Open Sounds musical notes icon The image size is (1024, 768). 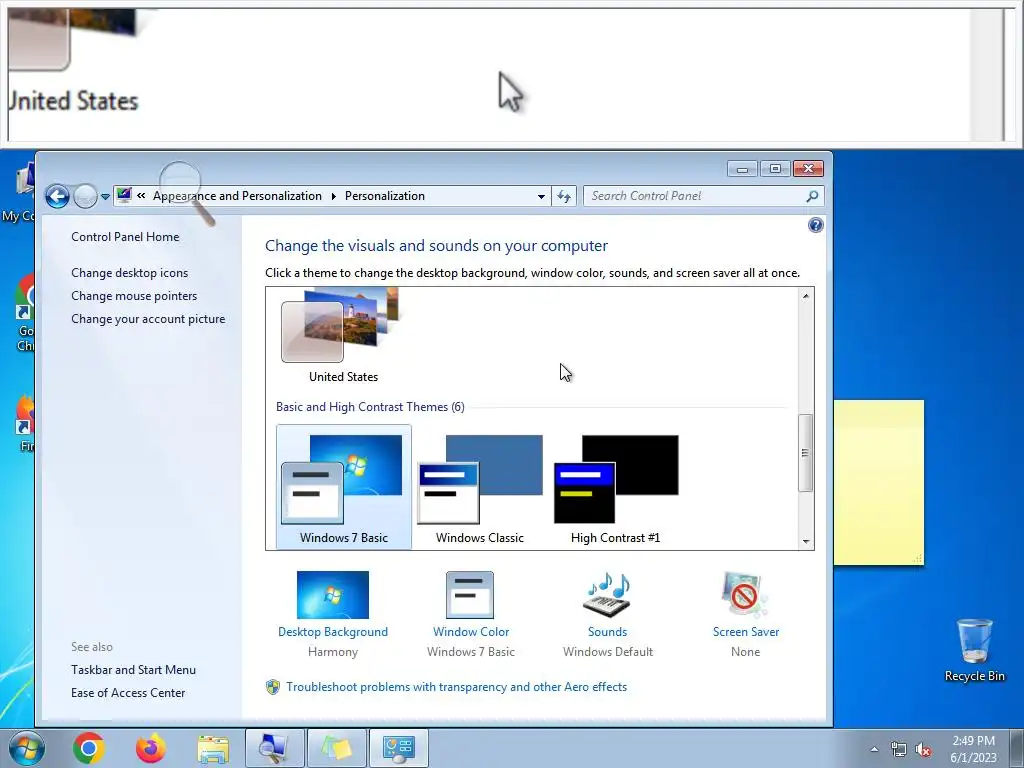pyautogui.click(x=607, y=595)
